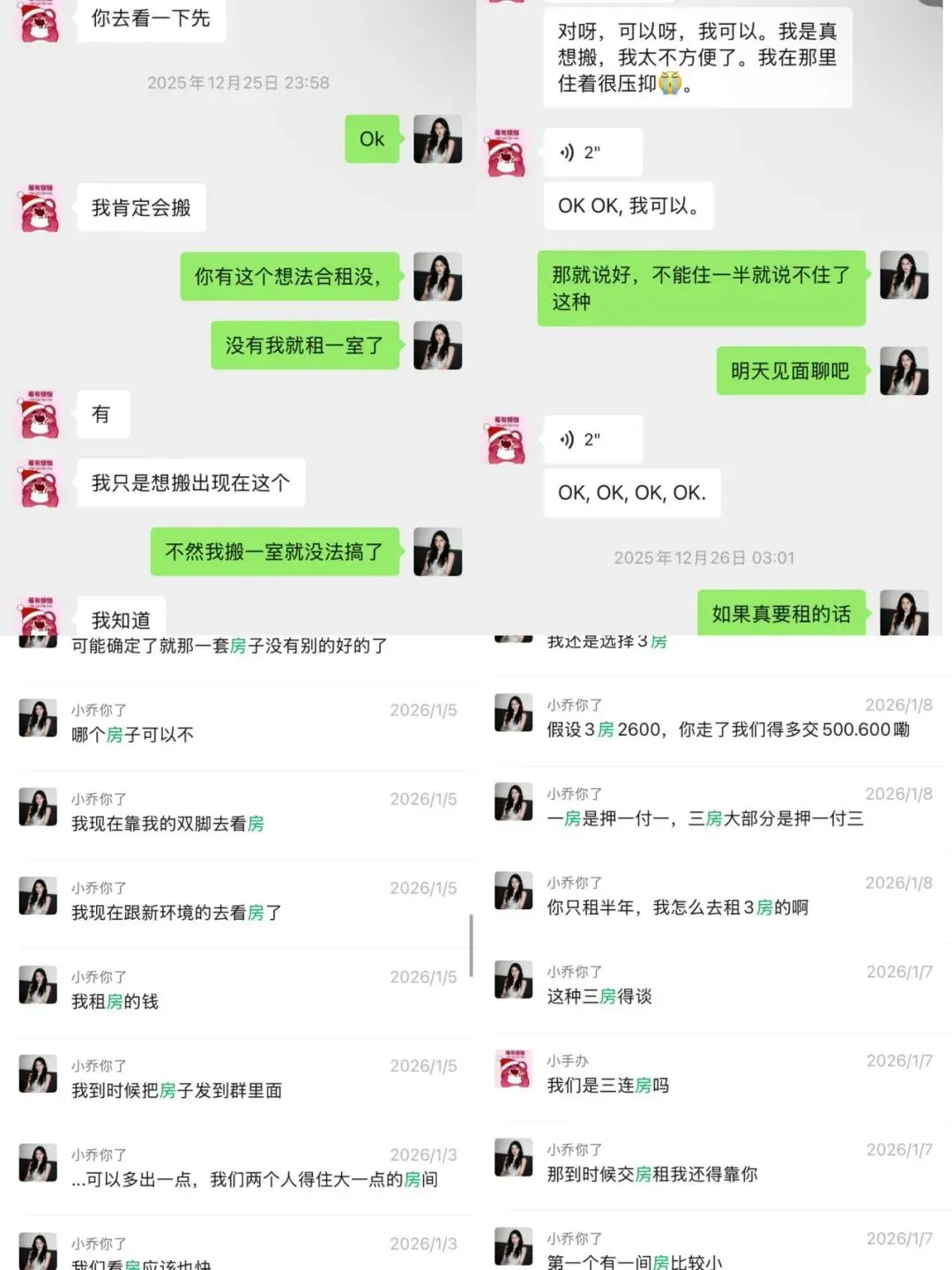Select result "我租房的钱" dated 2026/1/5
This screenshot has height=1270, width=952.
point(238,990)
